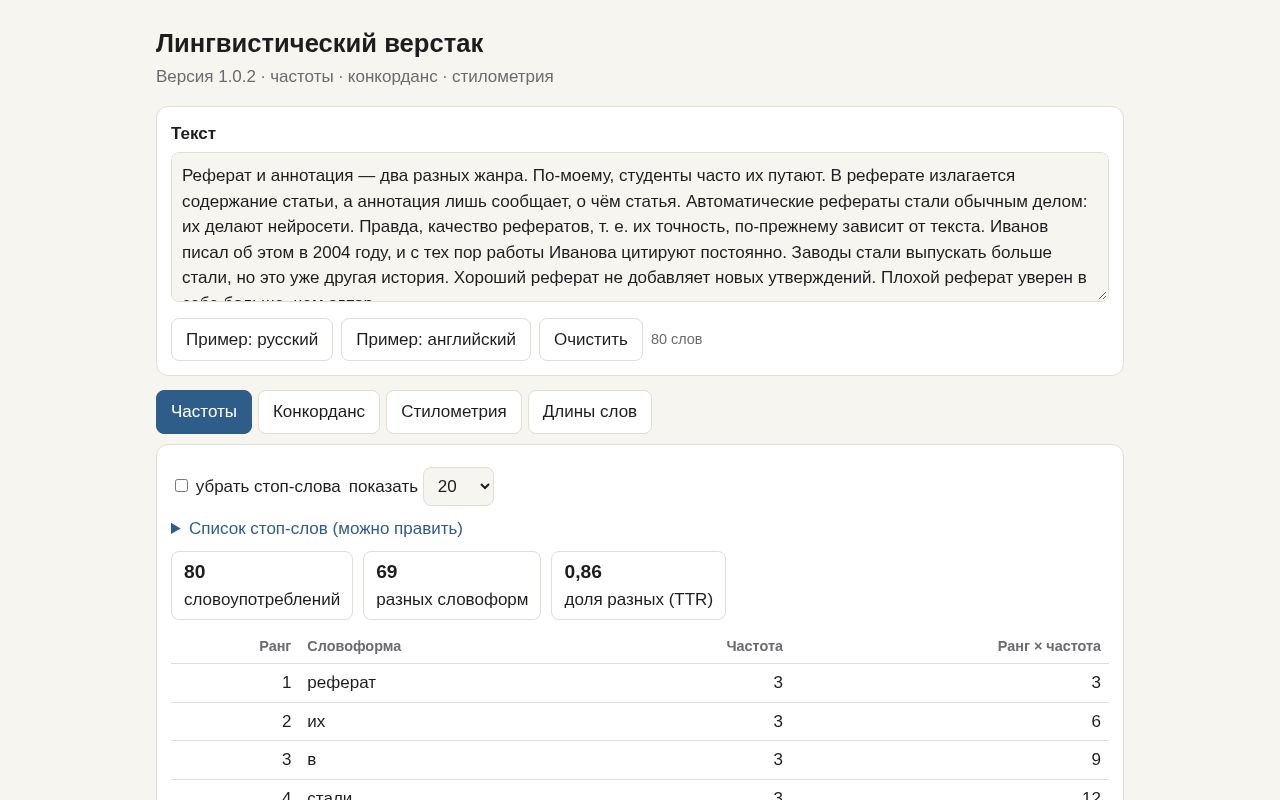Click the «0,86 доля разных (TTR)» card

pyautogui.click(x=638, y=585)
